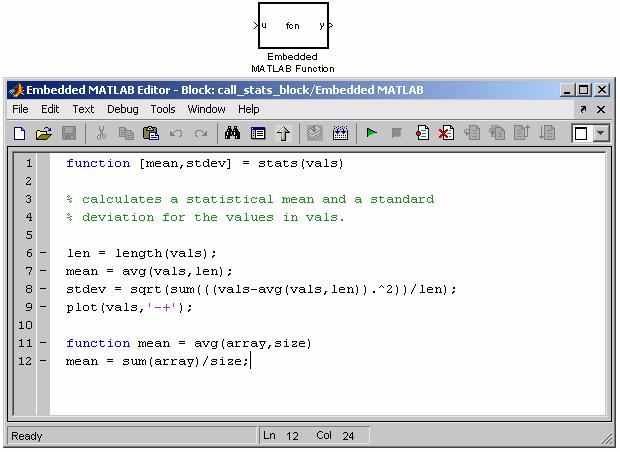Click the input port 'u' on the block
Viewport: 620px width, 452px height.
coord(264,25)
